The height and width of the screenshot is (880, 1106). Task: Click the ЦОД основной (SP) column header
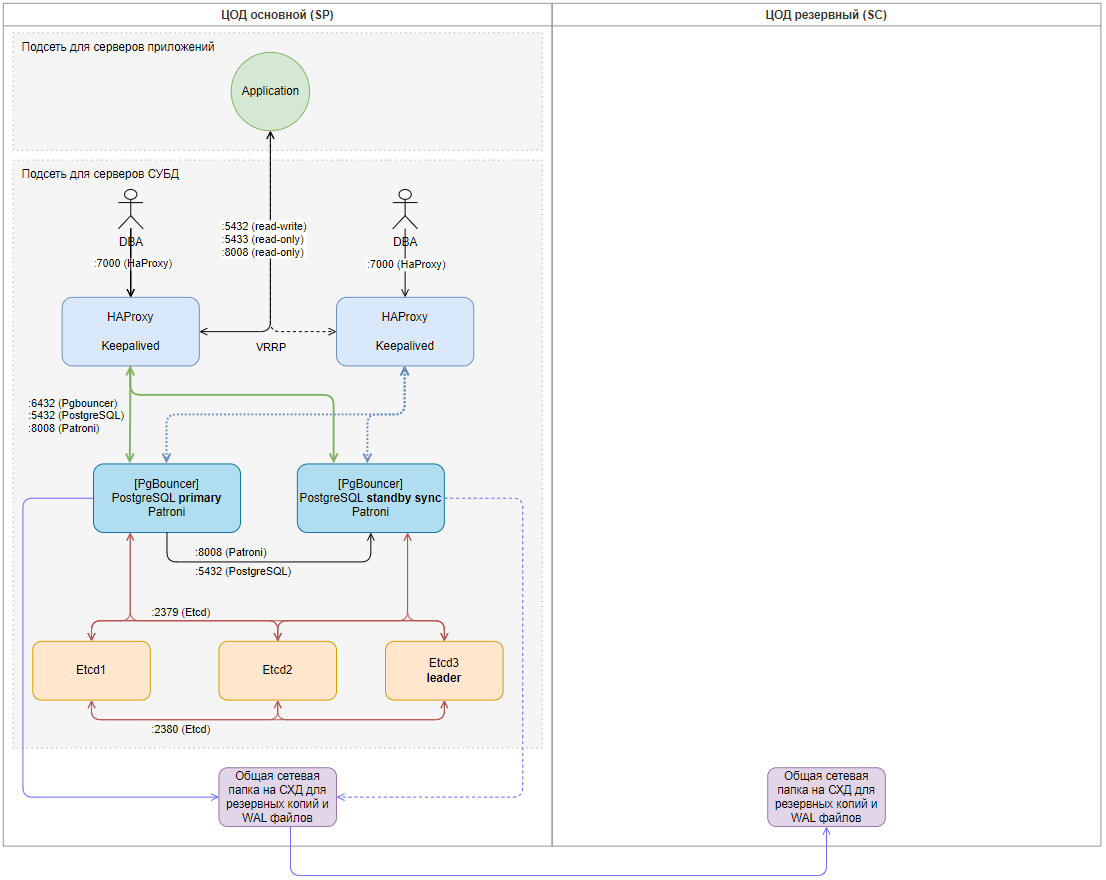(x=277, y=15)
